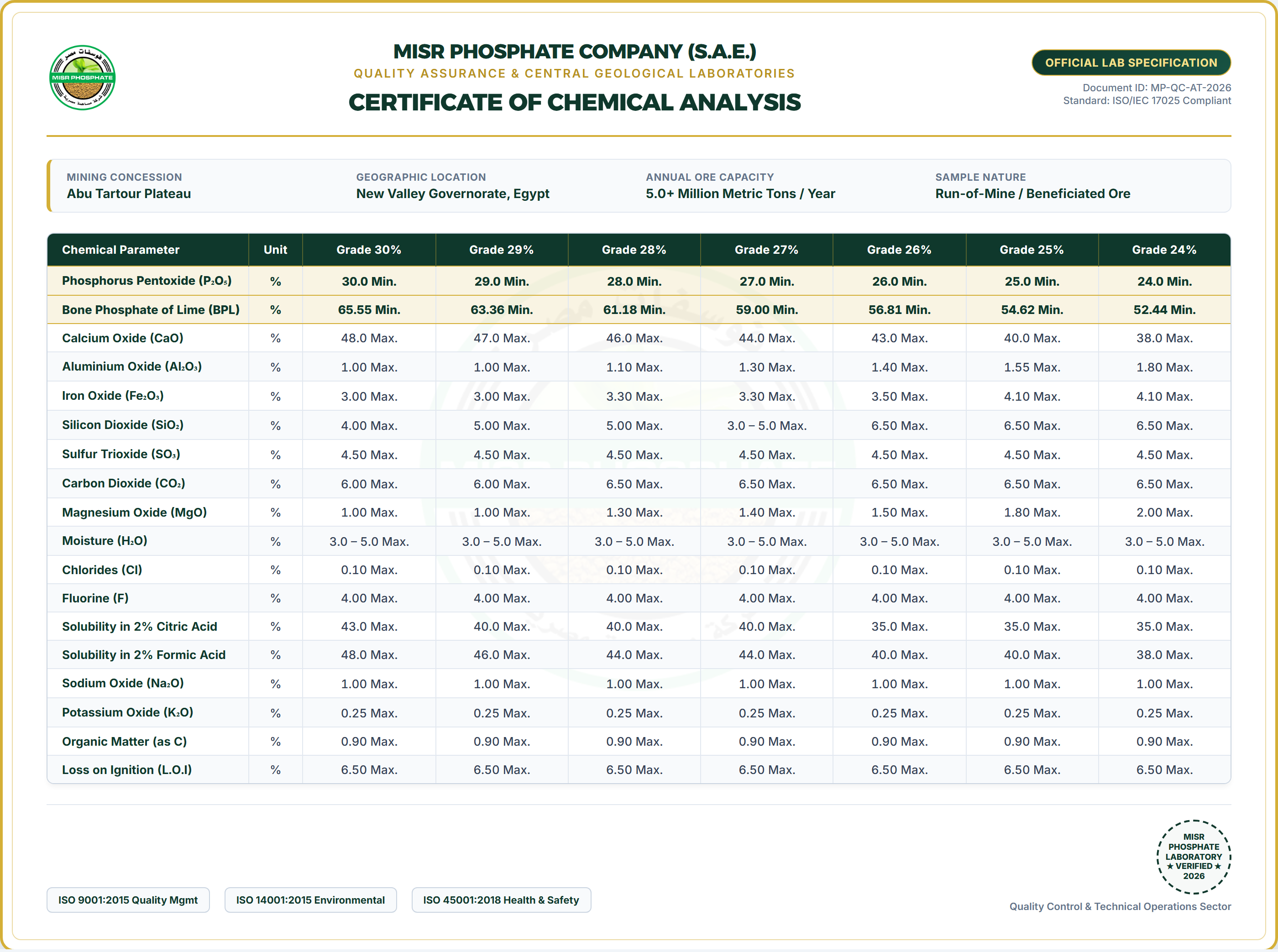Click the Unit column header
Viewport: 1278px width, 952px height.
click(275, 250)
